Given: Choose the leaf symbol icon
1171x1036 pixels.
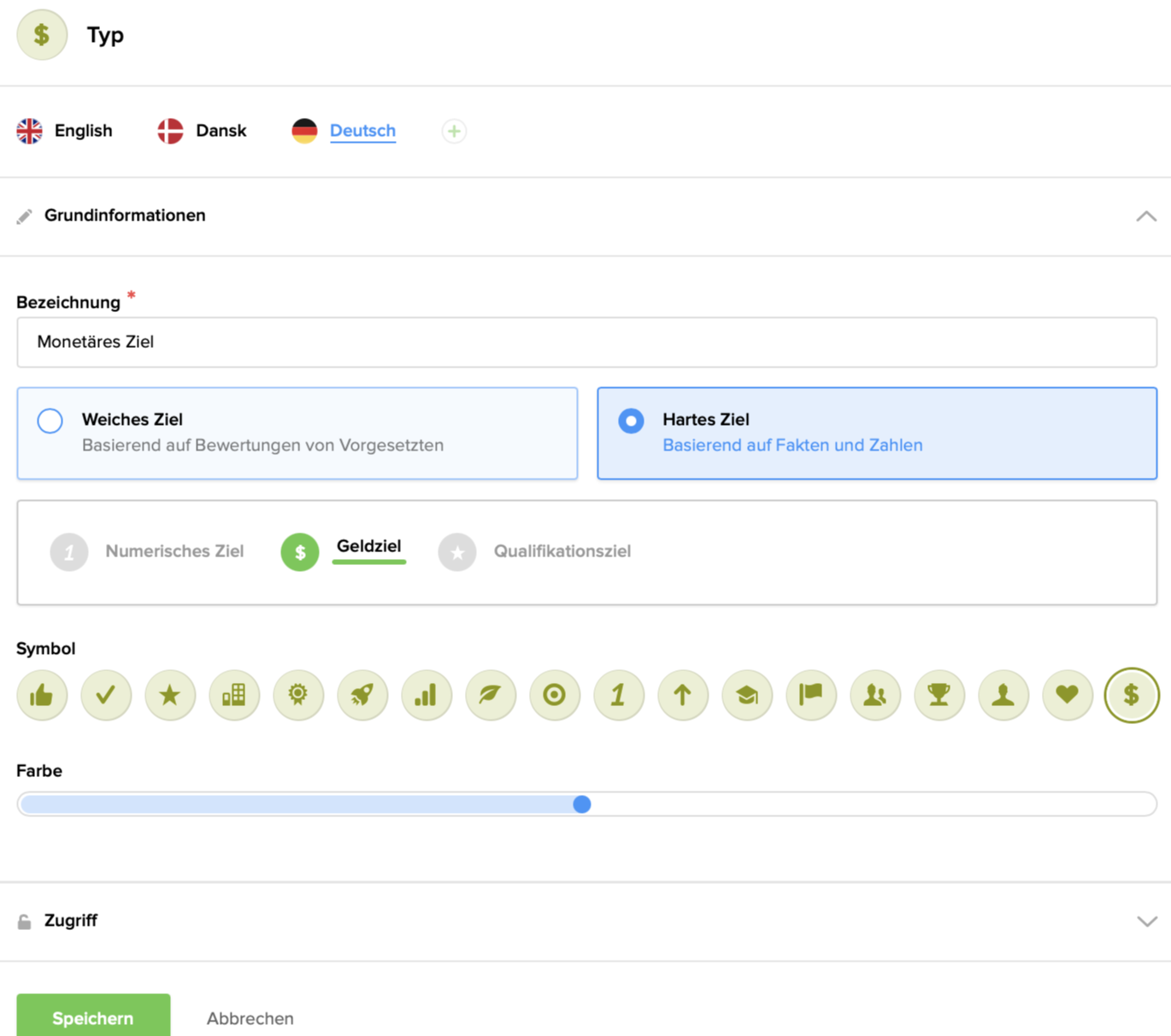Looking at the screenshot, I should pyautogui.click(x=491, y=695).
